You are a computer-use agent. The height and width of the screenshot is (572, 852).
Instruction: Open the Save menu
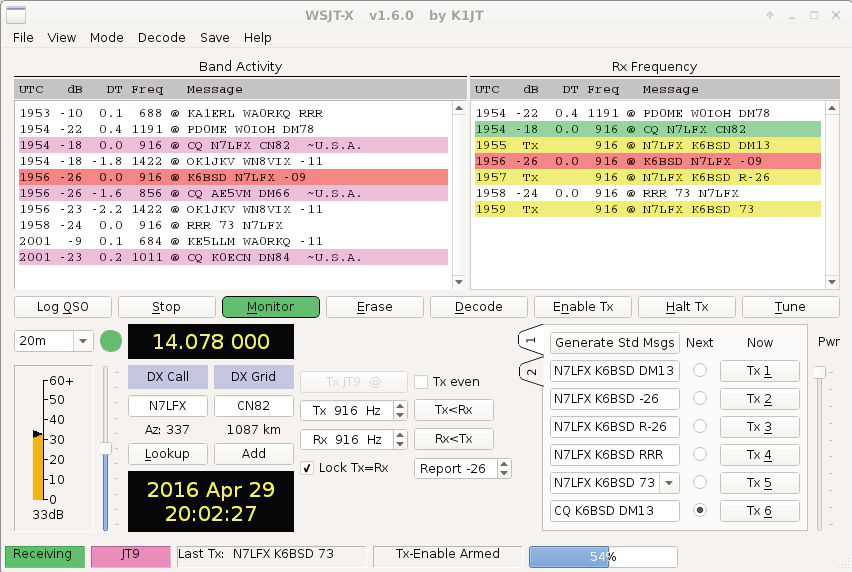(x=214, y=37)
